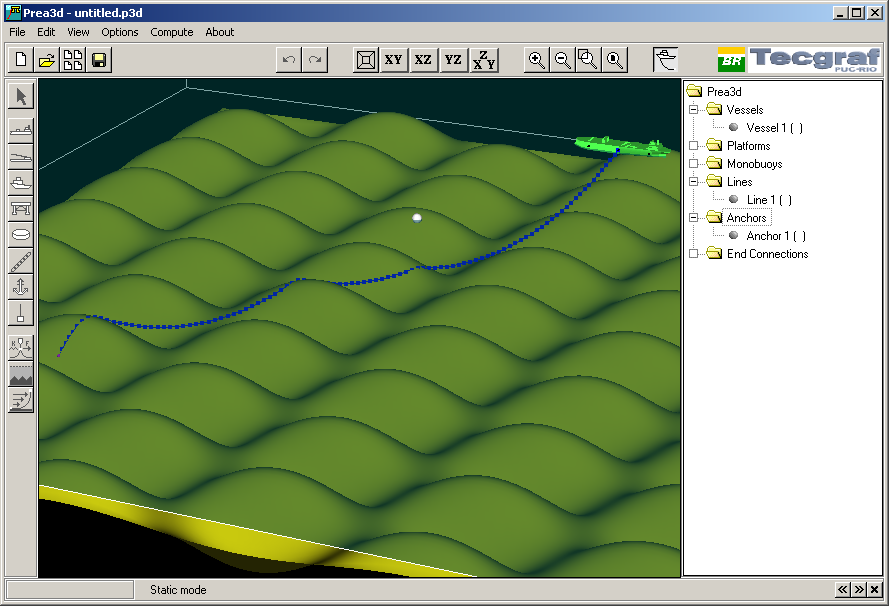Open the Compute menu

(x=172, y=32)
